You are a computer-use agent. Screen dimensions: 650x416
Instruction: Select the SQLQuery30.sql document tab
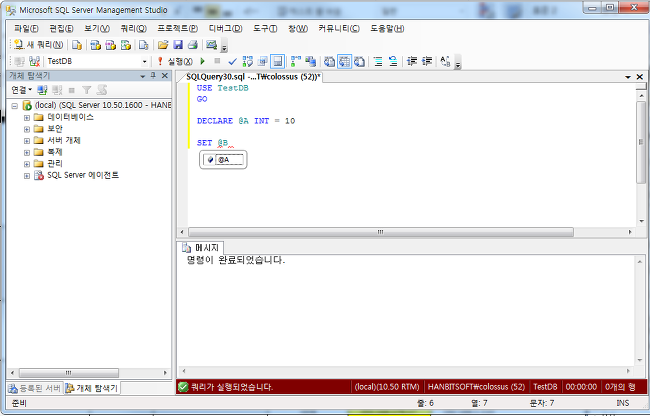(252, 77)
